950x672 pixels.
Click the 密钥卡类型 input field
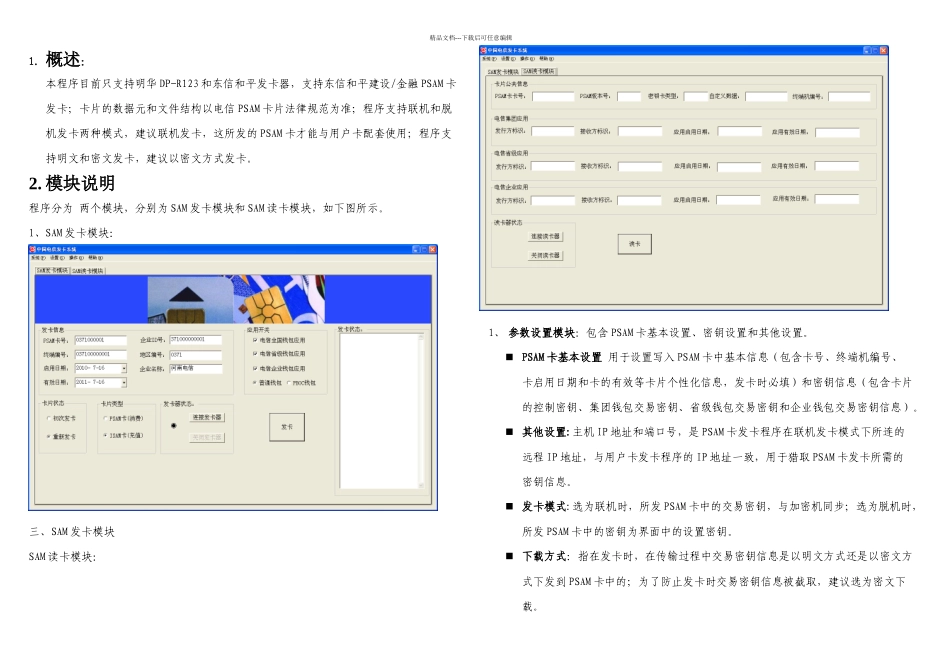(696, 96)
